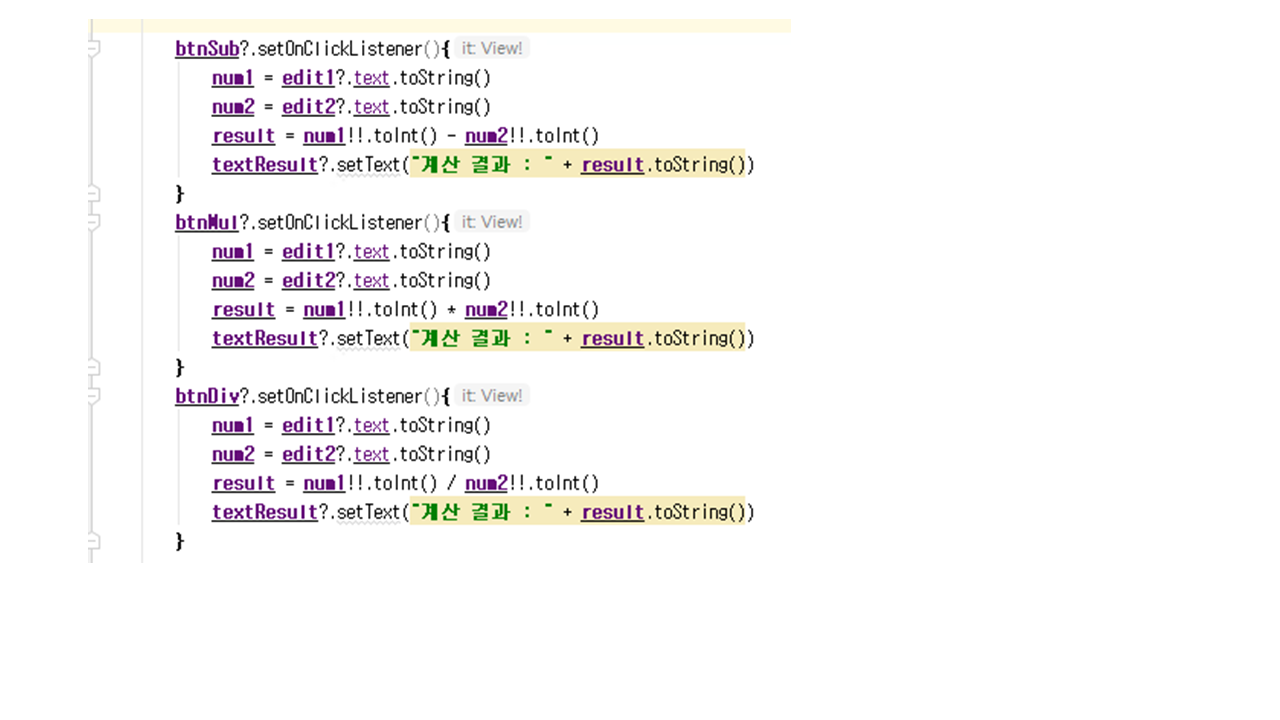This screenshot has width=1280, height=720.
Task: Click fold end marker of btnSub block
Action: click(x=92, y=193)
